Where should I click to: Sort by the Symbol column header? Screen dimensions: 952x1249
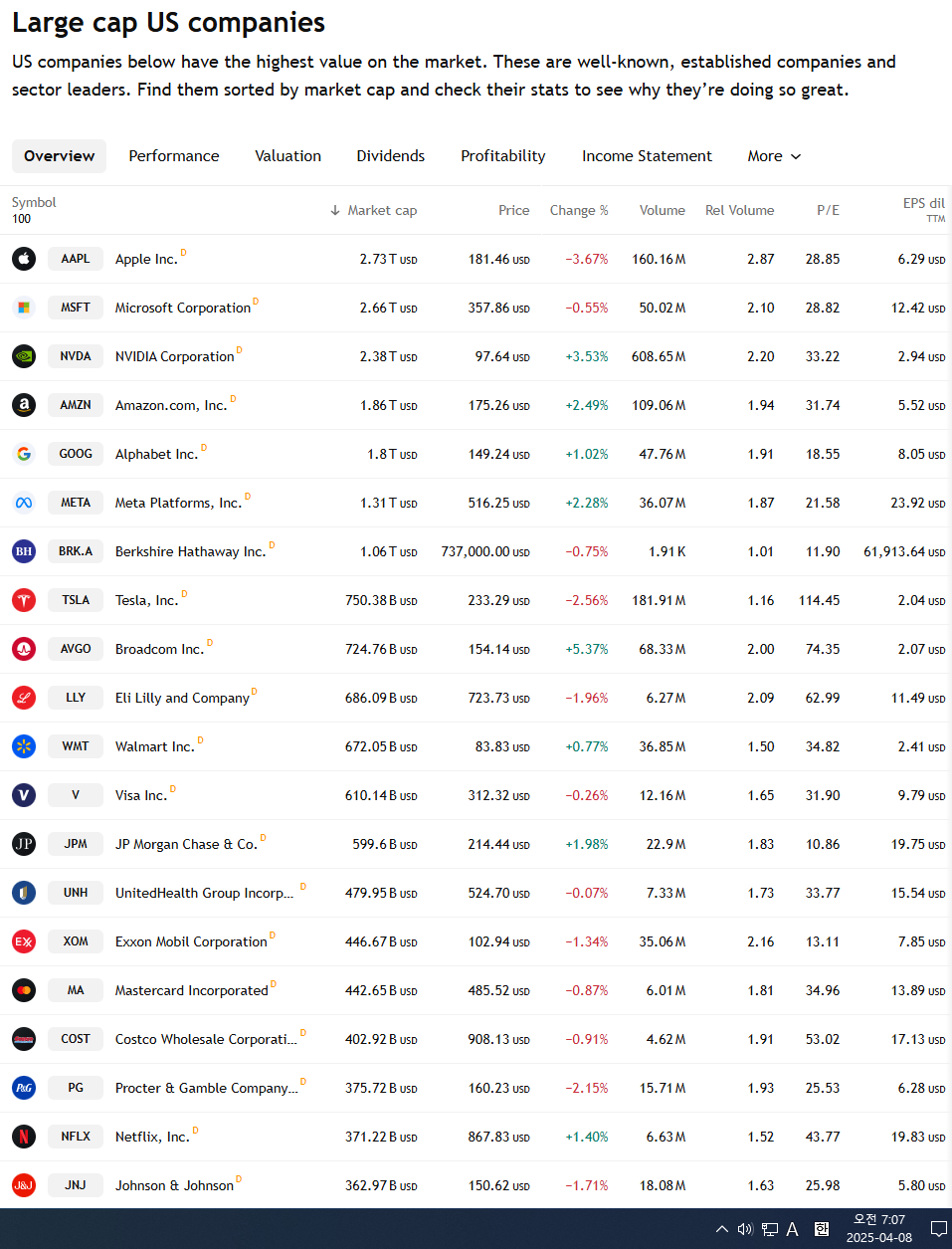point(34,202)
